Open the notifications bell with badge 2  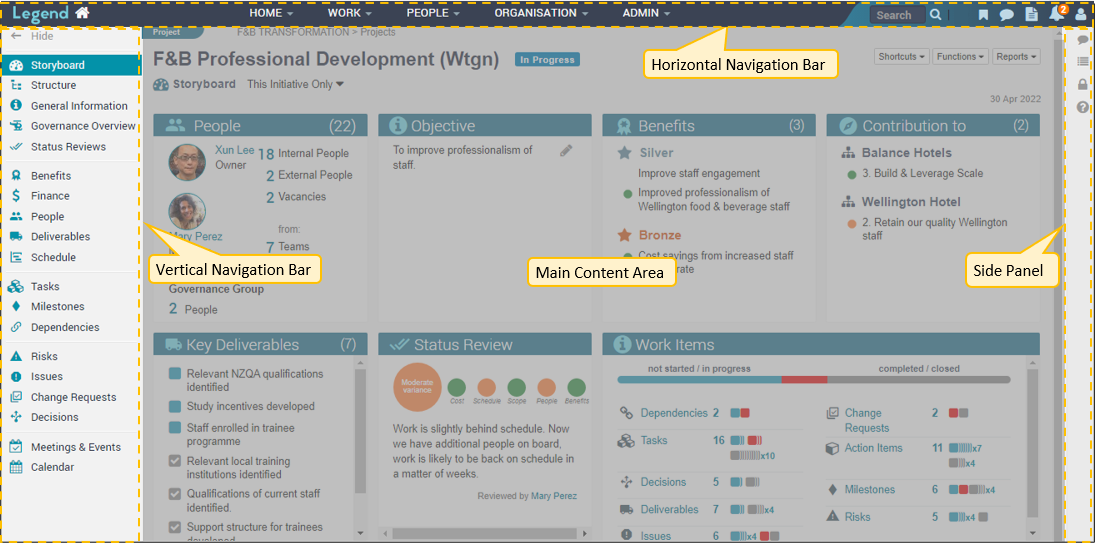1057,13
